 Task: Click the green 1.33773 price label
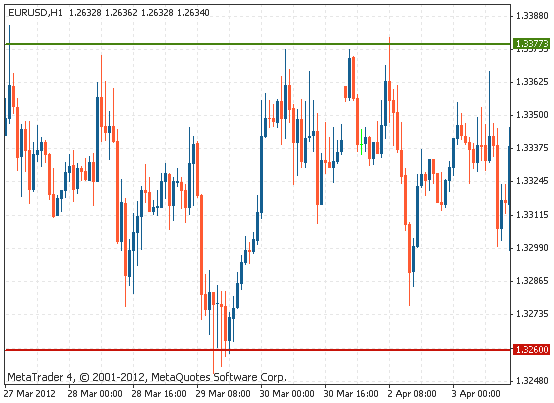531,43
